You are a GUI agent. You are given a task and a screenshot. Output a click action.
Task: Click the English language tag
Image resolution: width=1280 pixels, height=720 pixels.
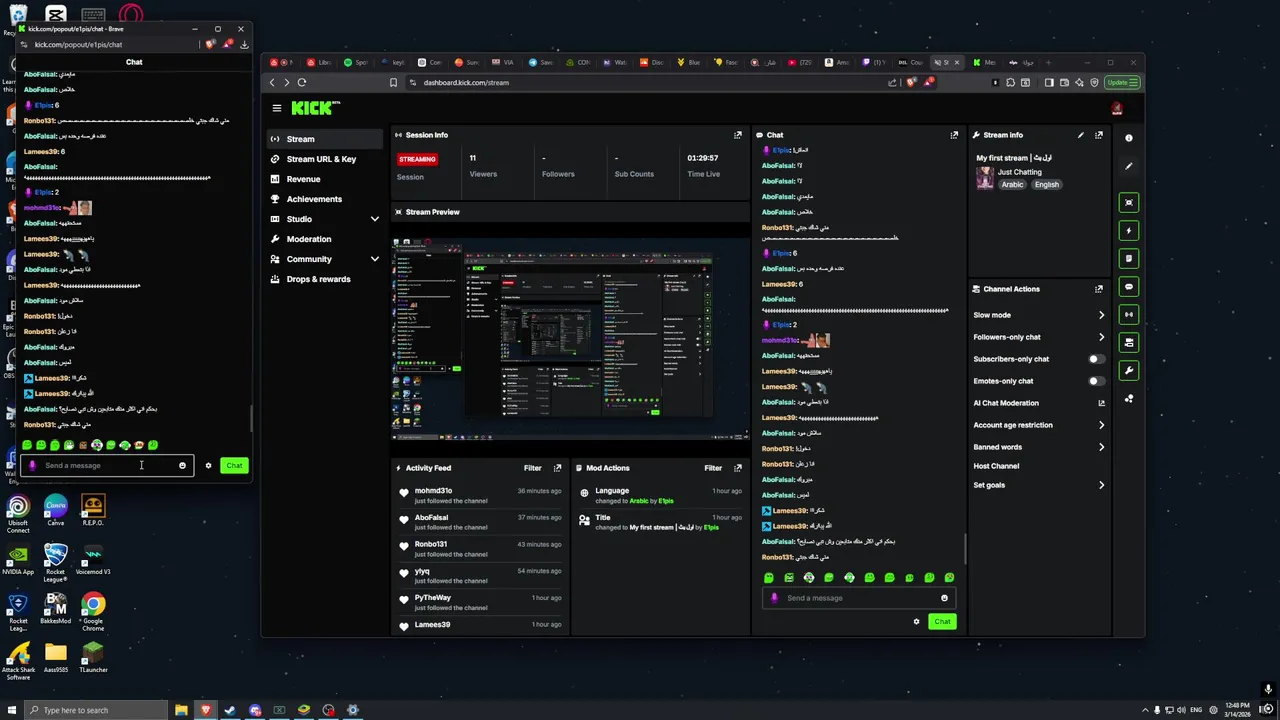(1047, 185)
